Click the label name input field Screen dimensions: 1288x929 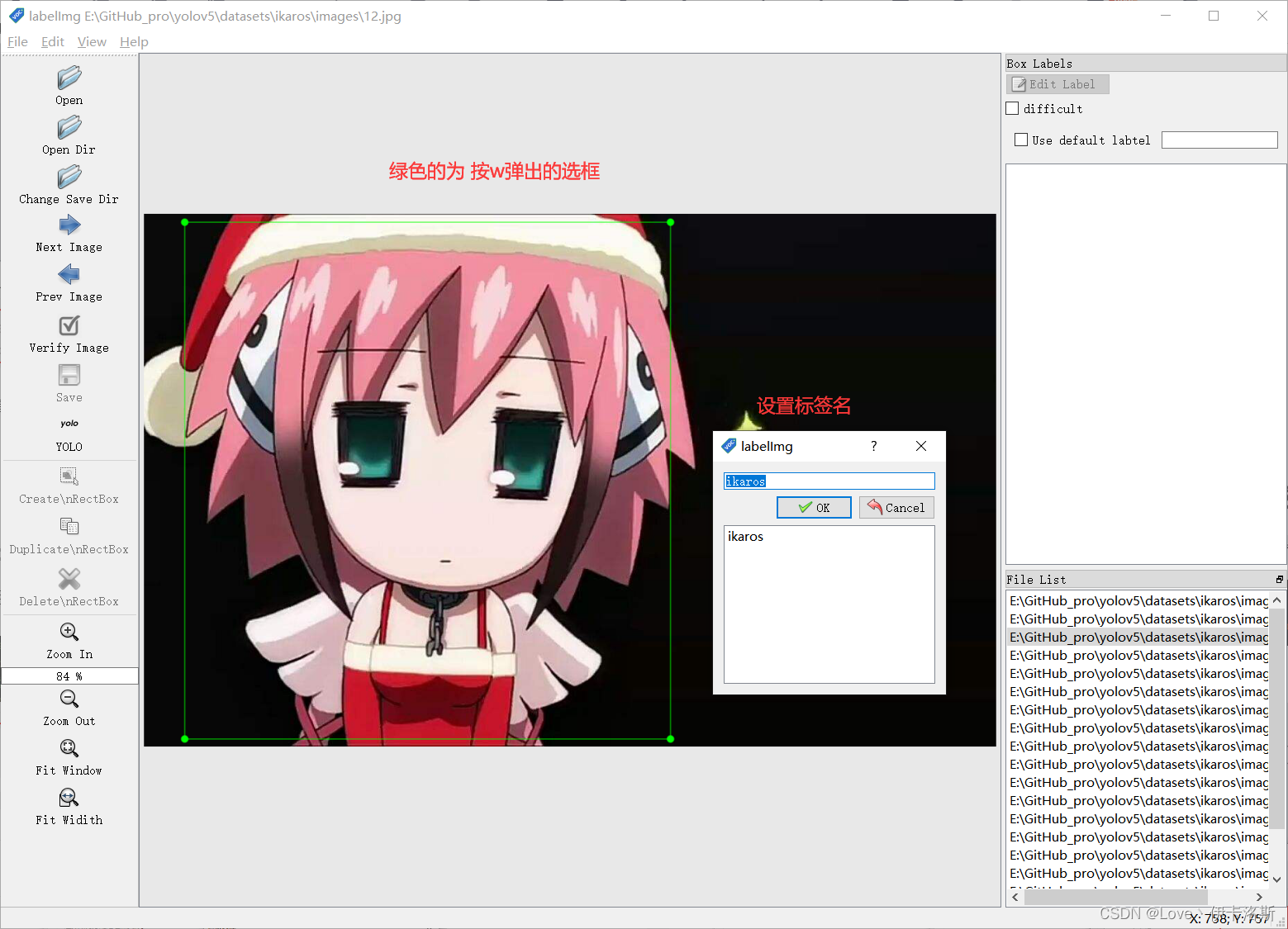(x=829, y=481)
